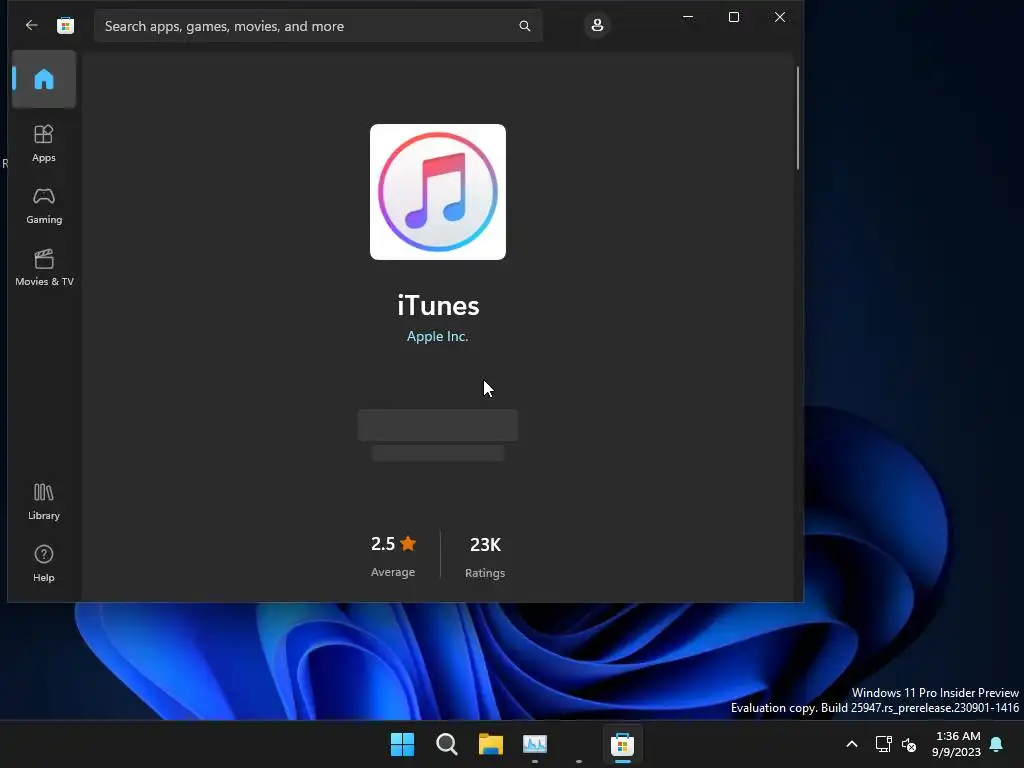Maximize the Microsoft Store window
The image size is (1024, 768).
point(734,17)
